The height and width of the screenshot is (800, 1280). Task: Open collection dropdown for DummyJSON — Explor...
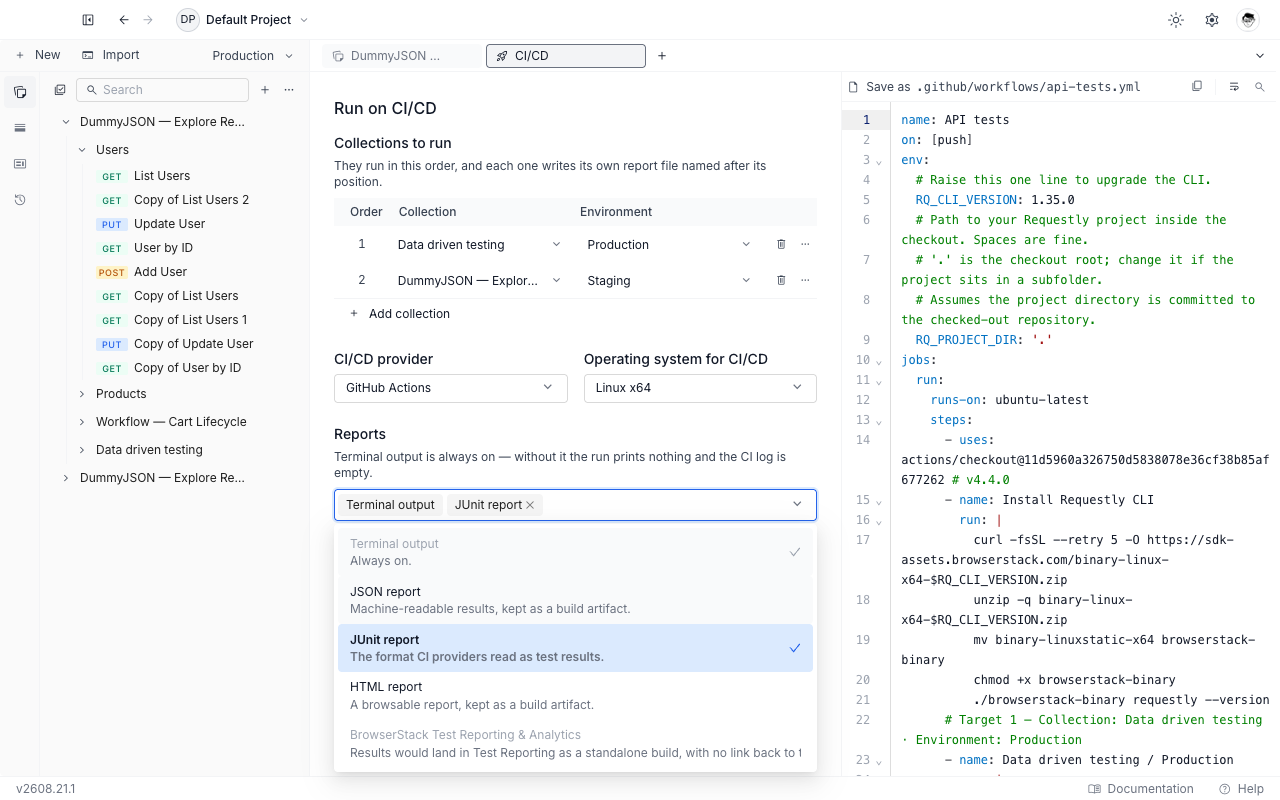click(x=479, y=280)
